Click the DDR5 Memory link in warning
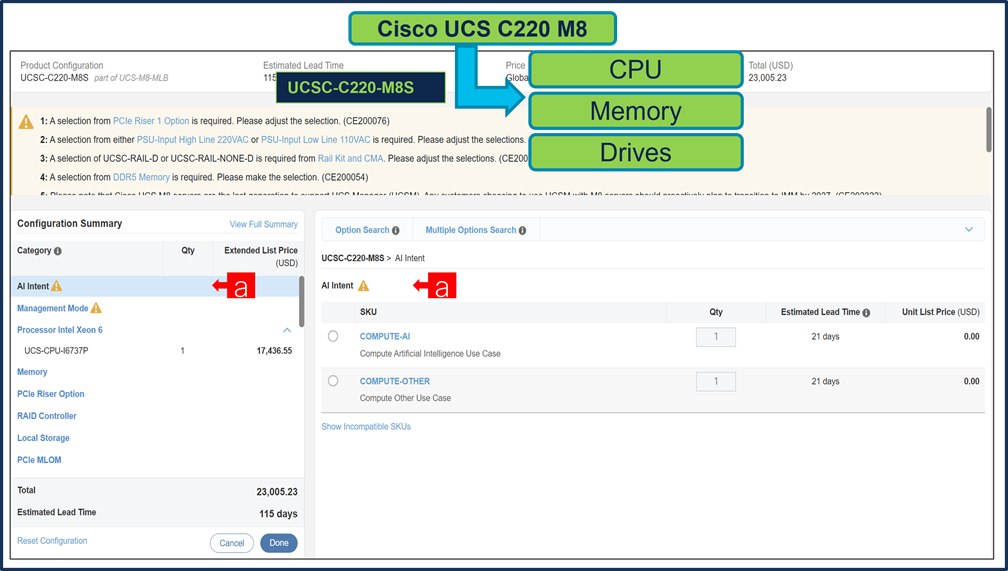The image size is (1008, 571). tap(141, 177)
